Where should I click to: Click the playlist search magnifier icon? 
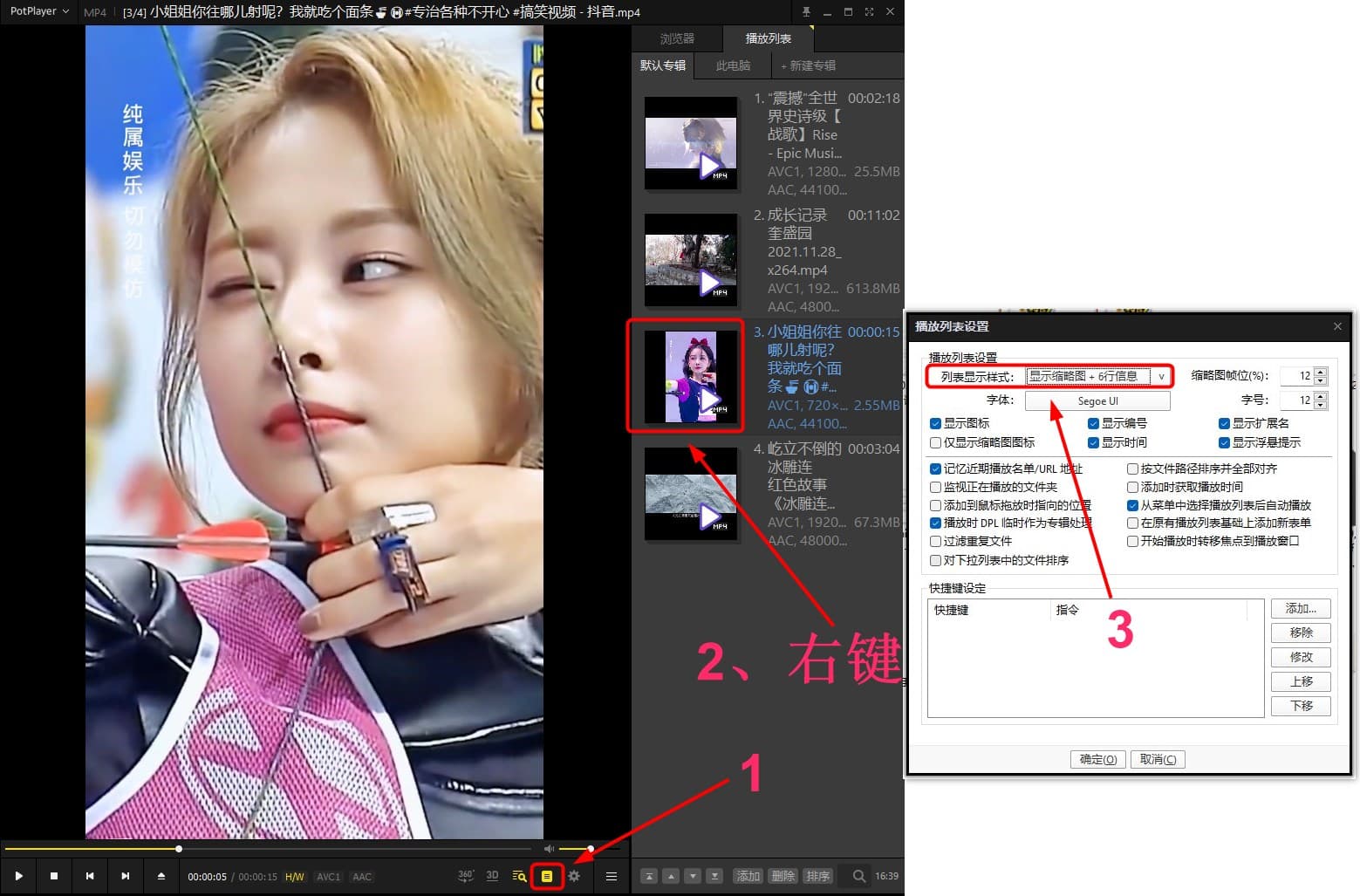[x=859, y=876]
